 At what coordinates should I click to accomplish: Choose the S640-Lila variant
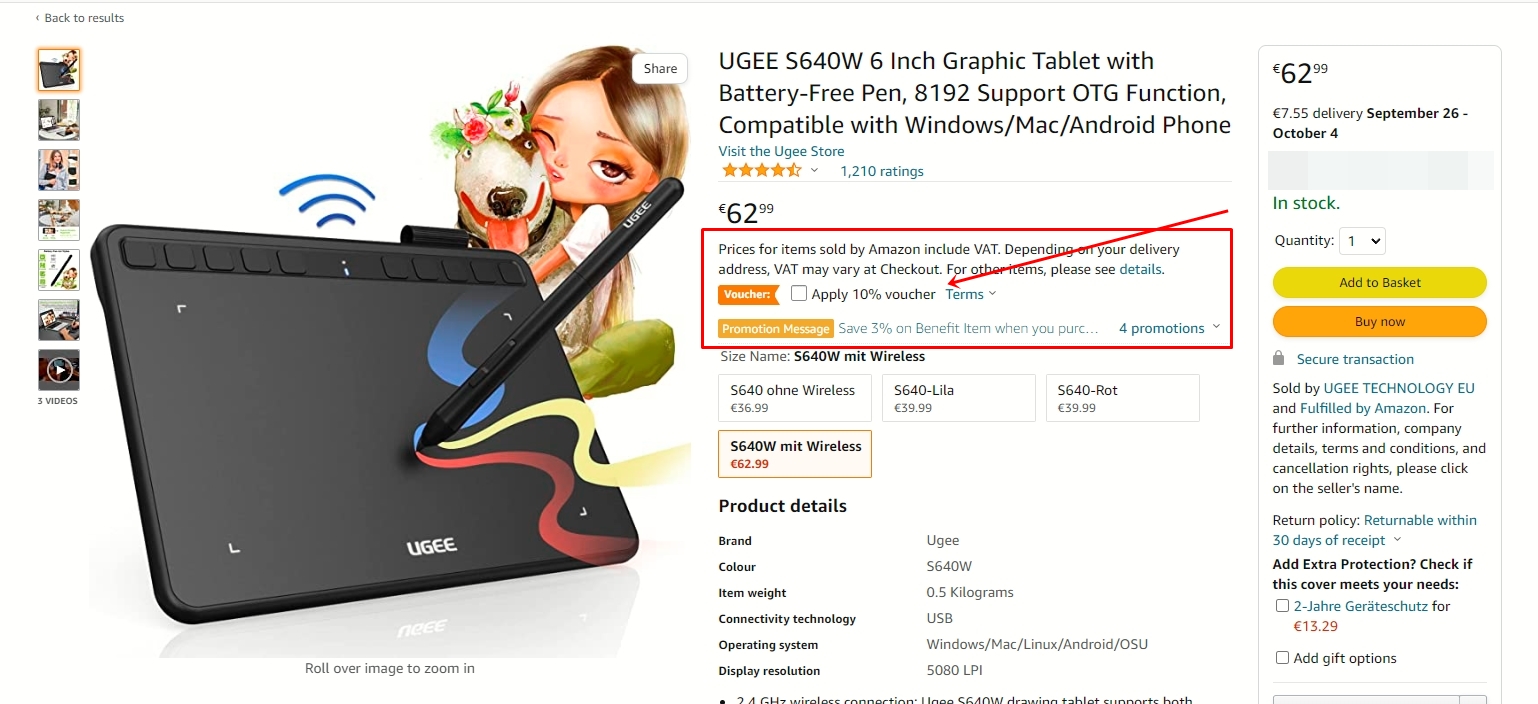coord(959,398)
